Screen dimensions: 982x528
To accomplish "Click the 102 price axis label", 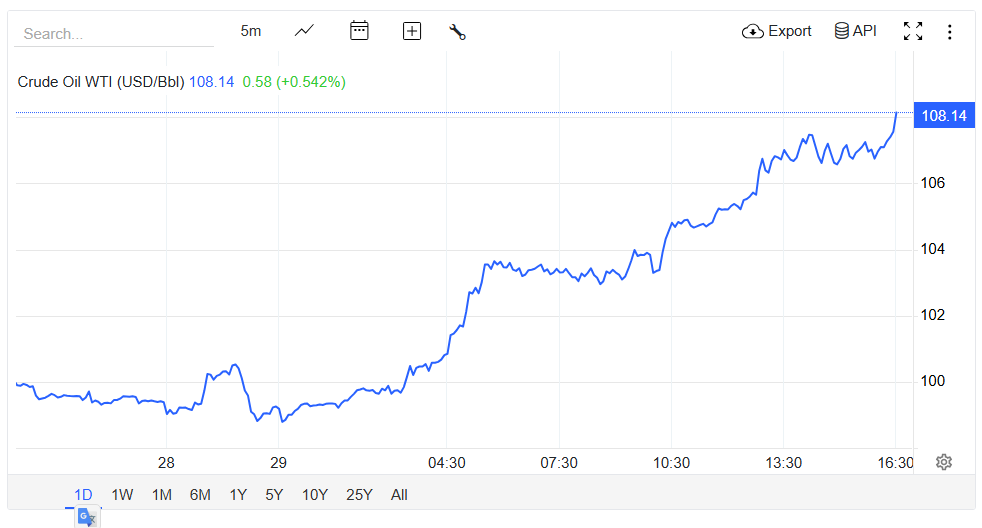I will pos(933,315).
